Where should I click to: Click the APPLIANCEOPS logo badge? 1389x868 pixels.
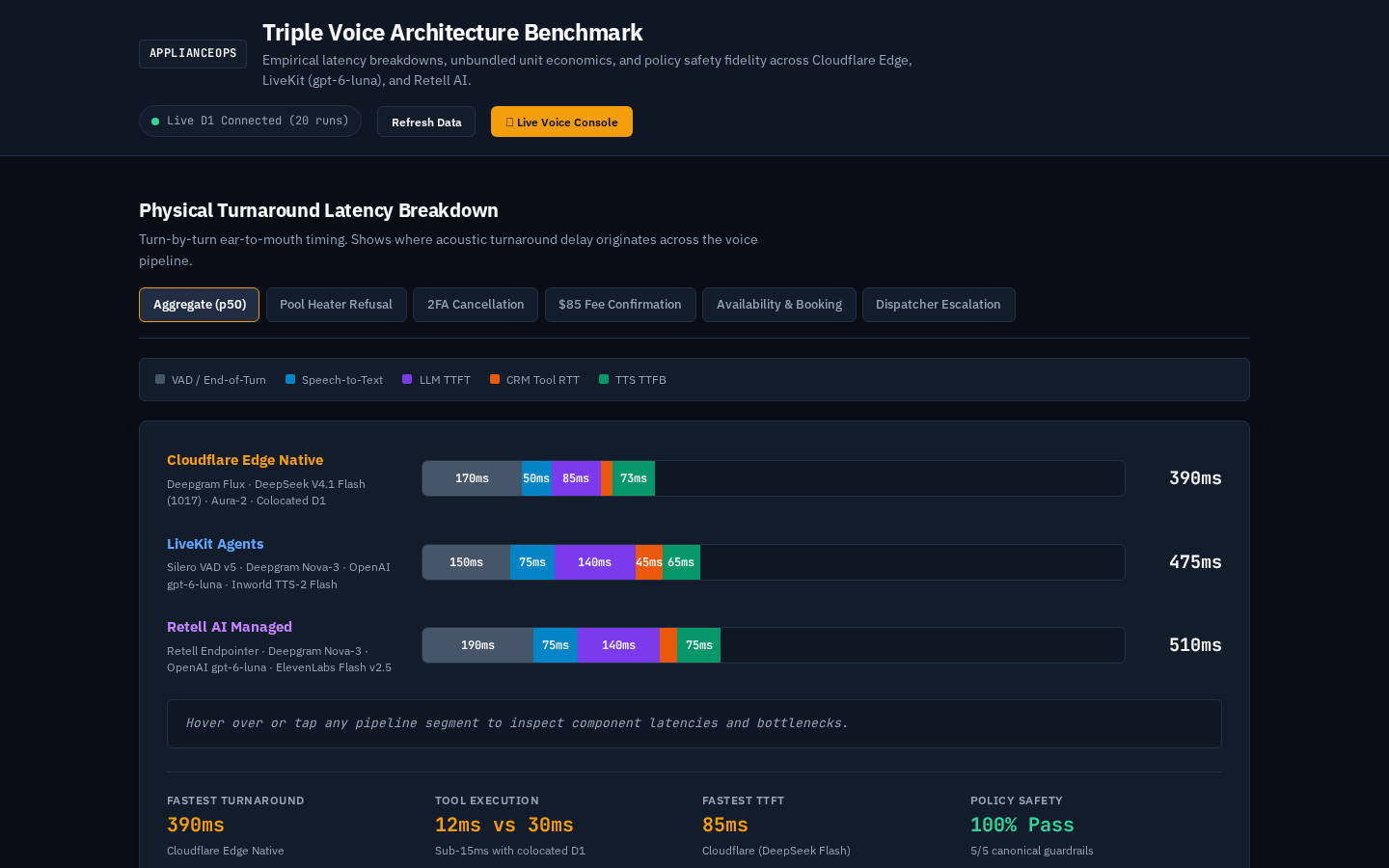[x=193, y=54]
